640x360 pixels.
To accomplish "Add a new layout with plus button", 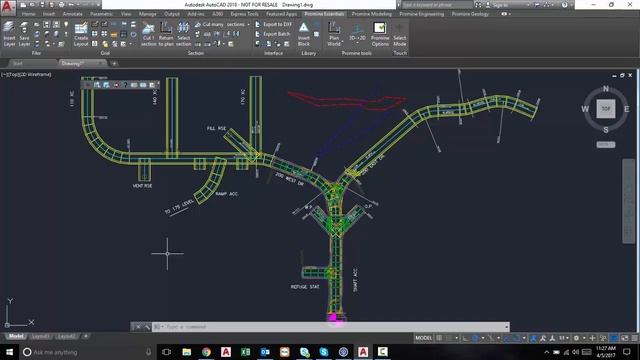I will [86, 336].
